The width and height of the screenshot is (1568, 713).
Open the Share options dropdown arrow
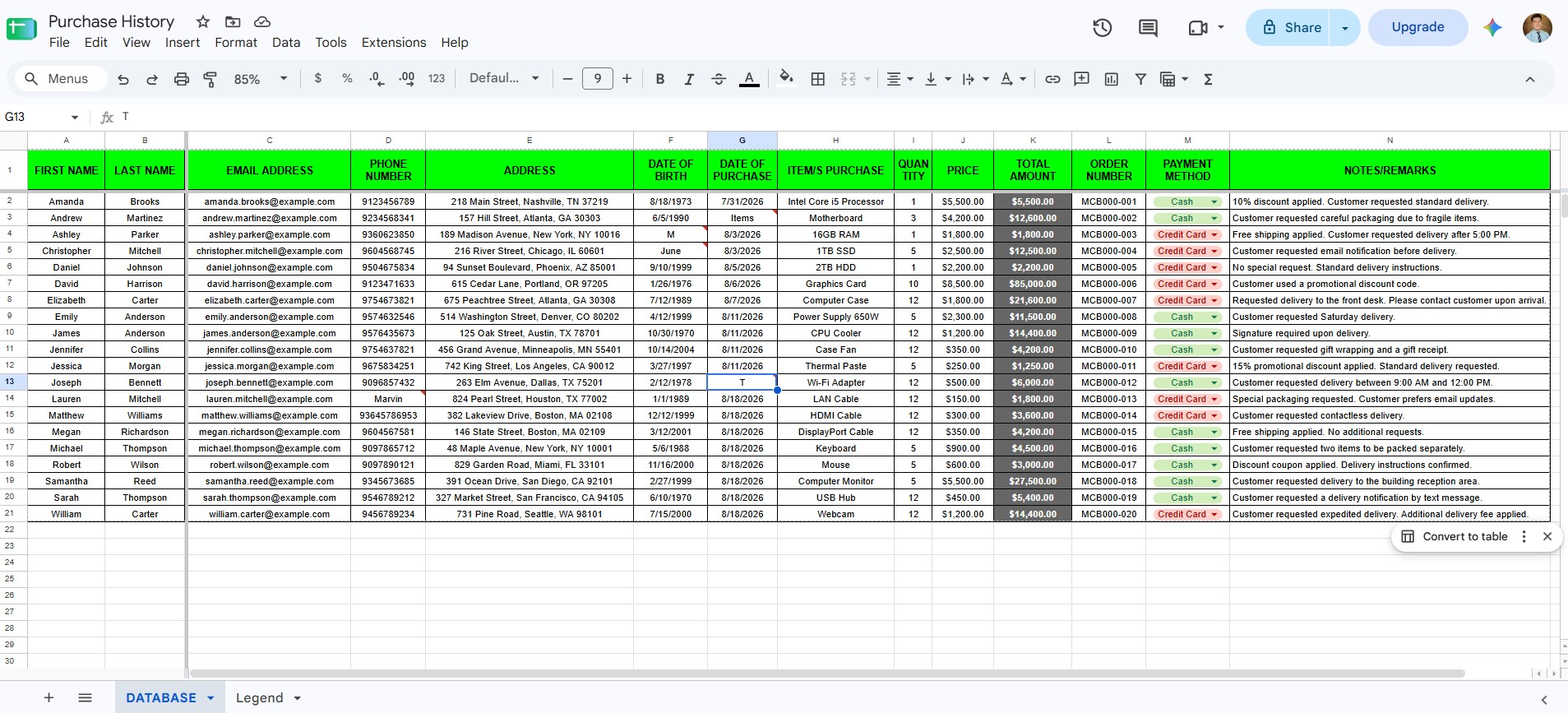1345,28
